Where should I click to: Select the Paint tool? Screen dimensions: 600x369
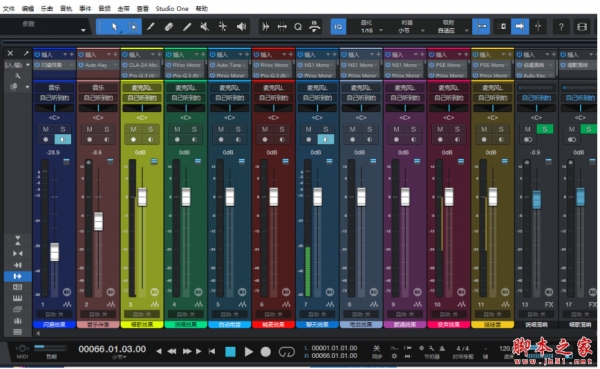(x=187, y=26)
